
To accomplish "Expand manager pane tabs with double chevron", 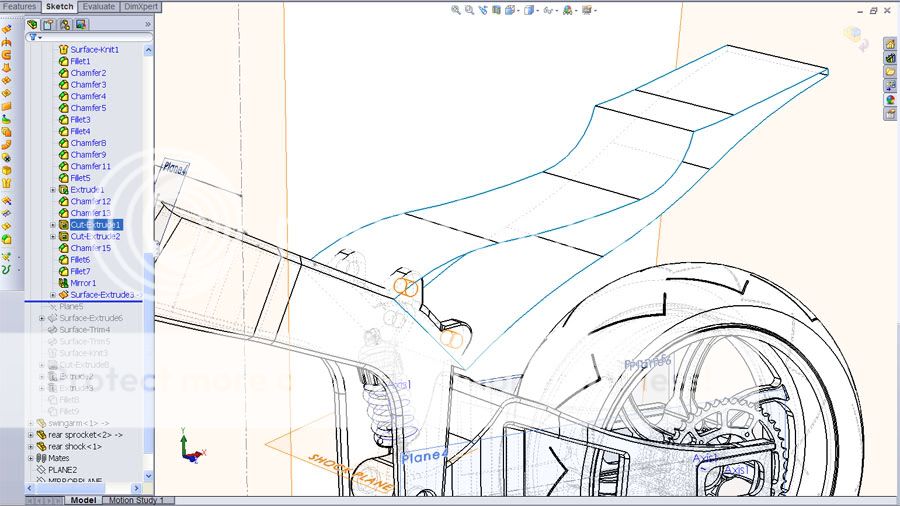I will tap(148, 24).
